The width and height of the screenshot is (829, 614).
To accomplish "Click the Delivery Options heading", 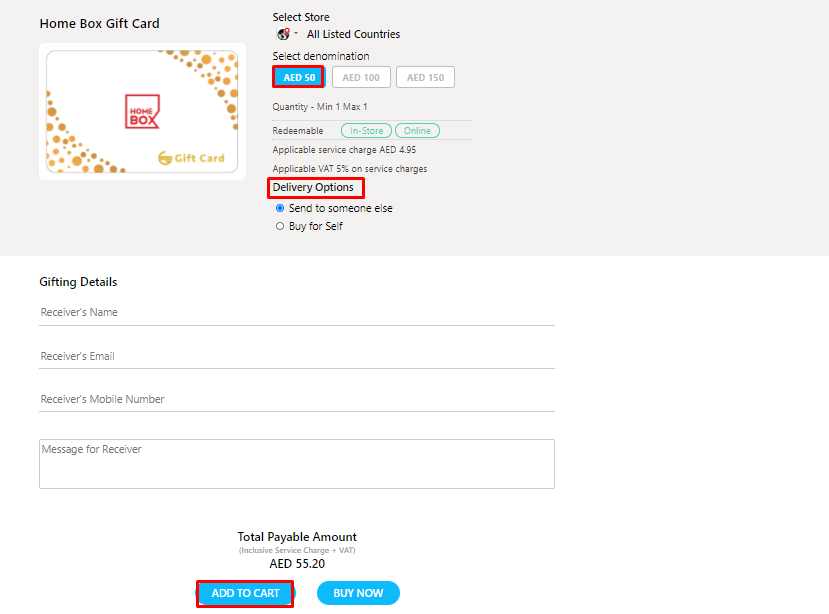I will pos(313,187).
